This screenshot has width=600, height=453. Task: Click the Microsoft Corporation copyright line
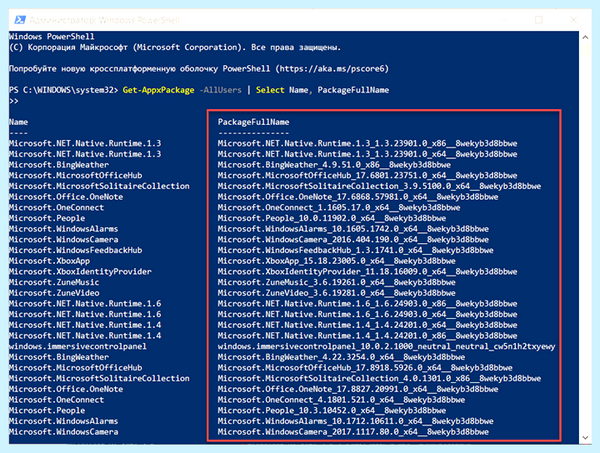click(x=175, y=47)
